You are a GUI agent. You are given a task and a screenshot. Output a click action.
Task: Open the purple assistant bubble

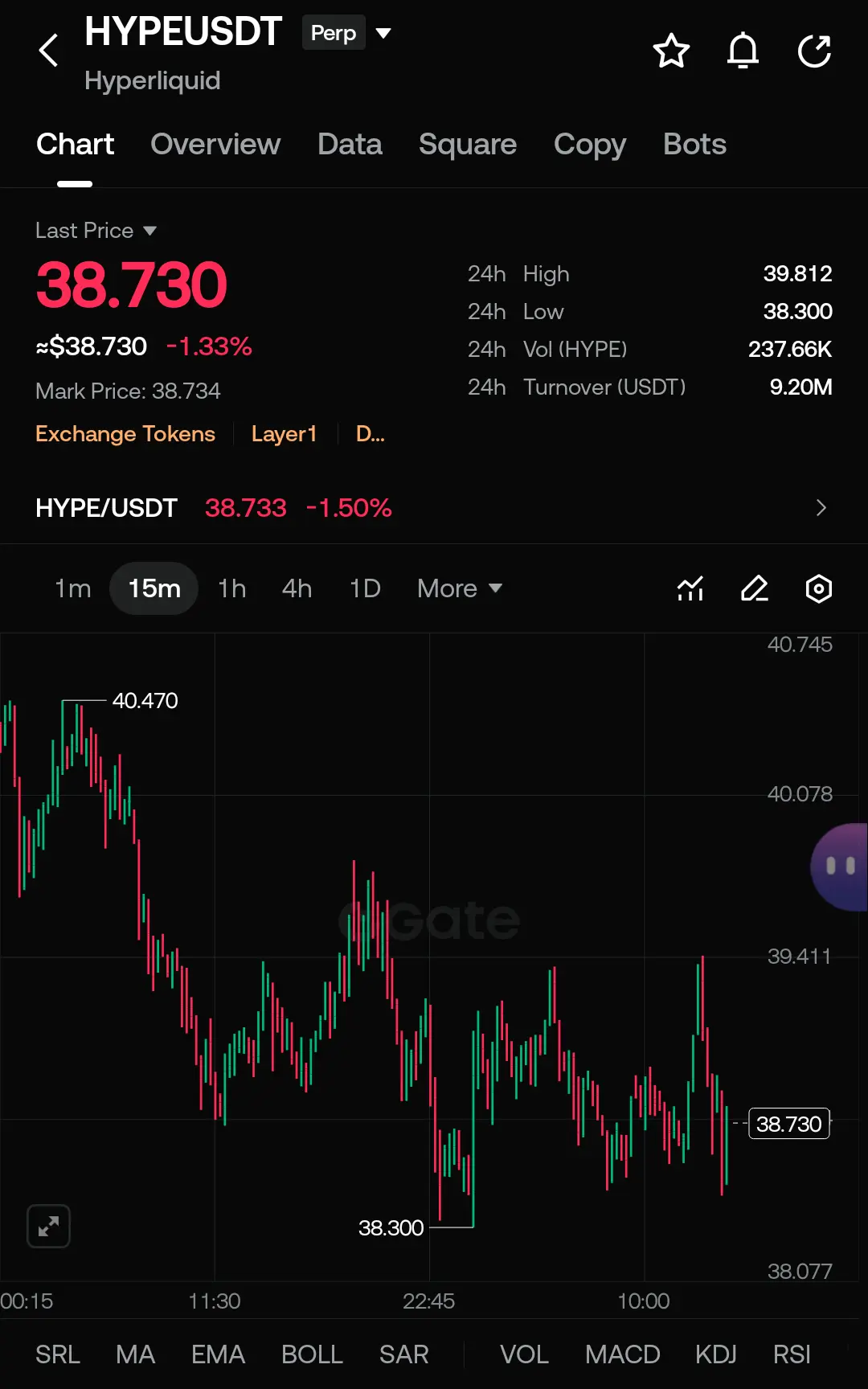click(x=839, y=867)
